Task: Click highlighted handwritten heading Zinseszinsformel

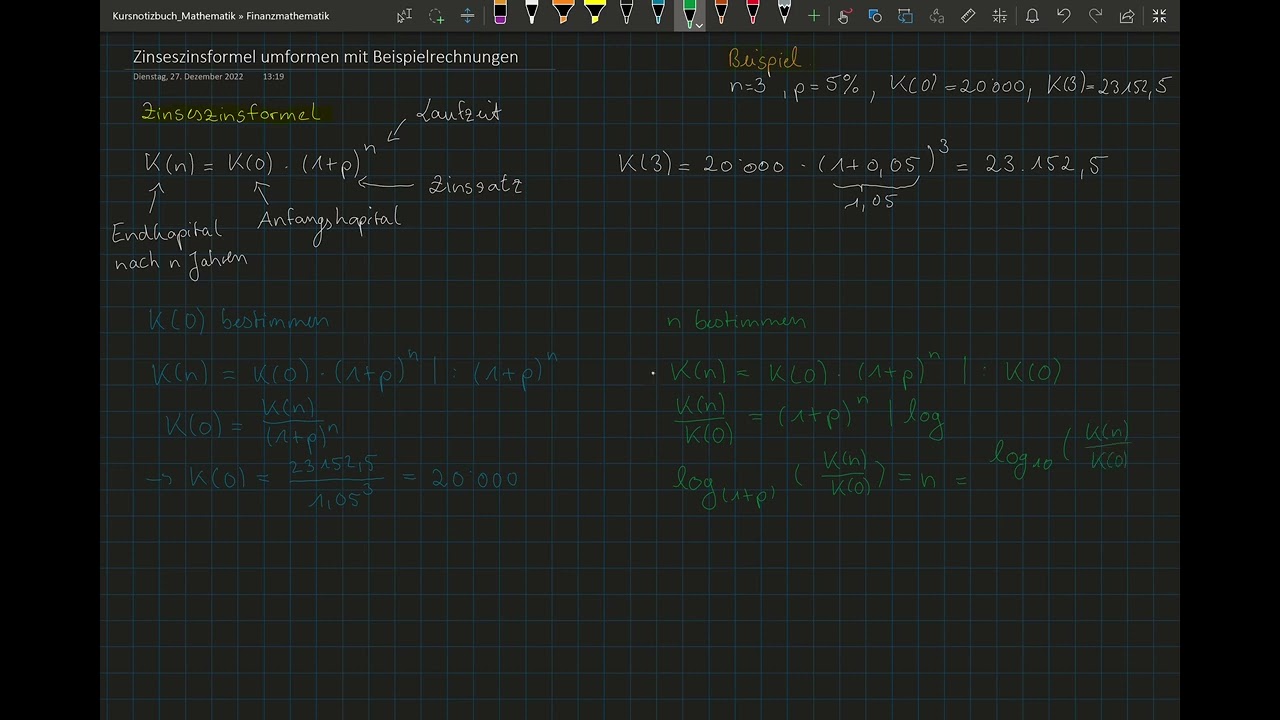Action: click(x=232, y=113)
